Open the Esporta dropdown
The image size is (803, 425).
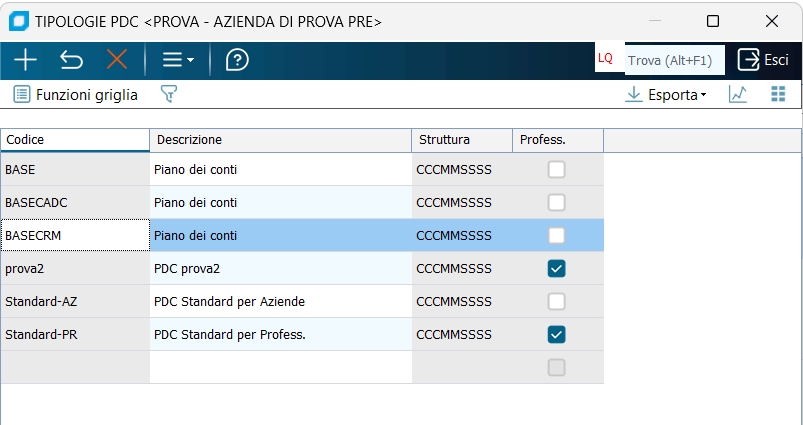(666, 94)
